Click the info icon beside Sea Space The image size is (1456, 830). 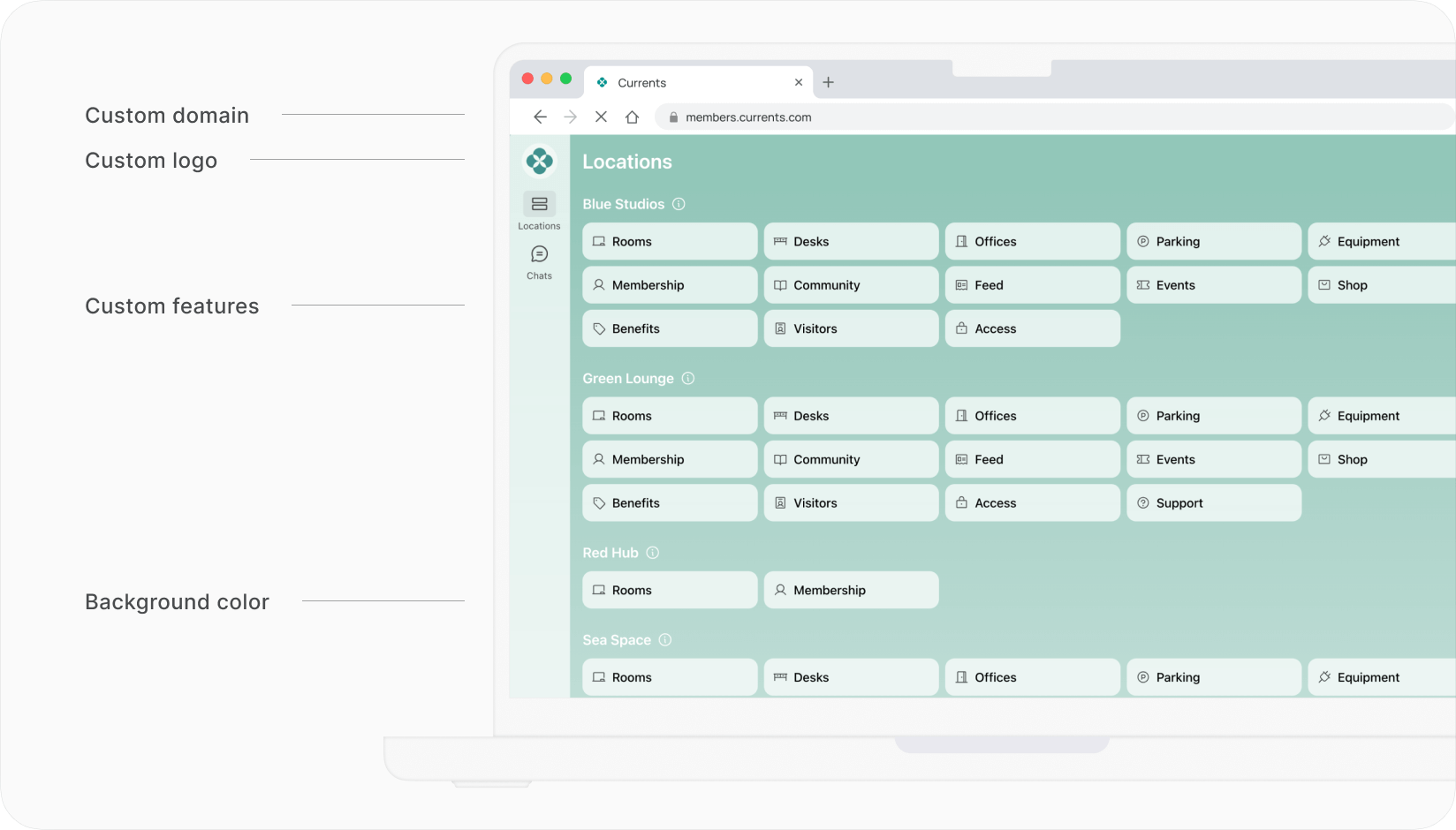665,639
